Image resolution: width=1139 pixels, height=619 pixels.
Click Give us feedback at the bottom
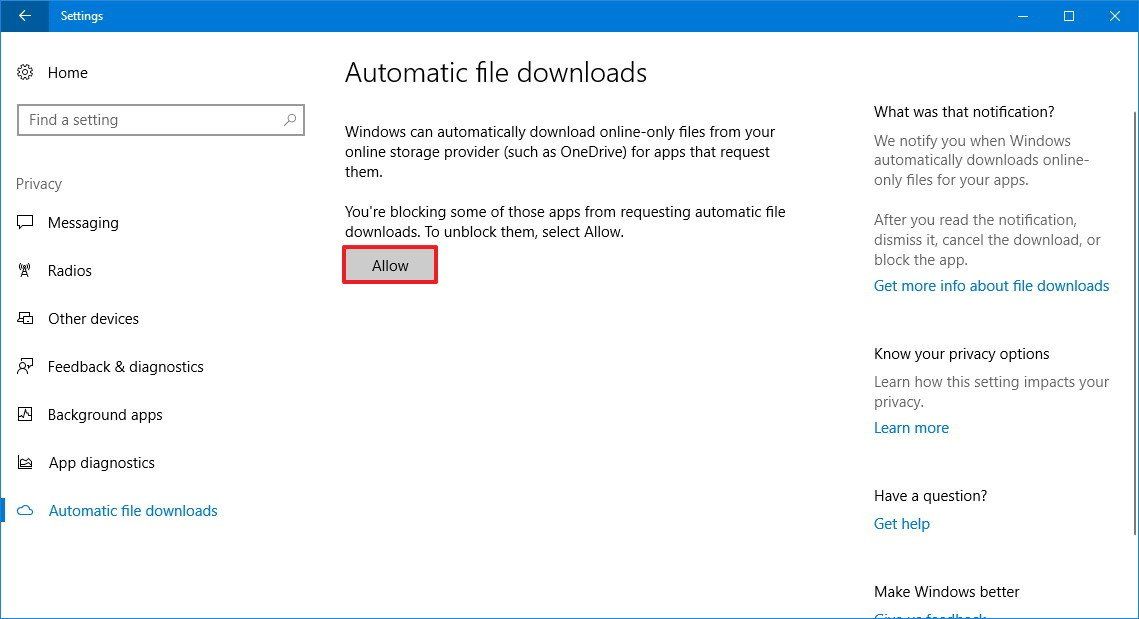(x=929, y=615)
